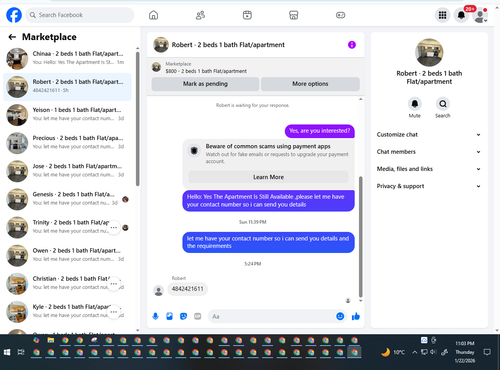Click Learn More on scam warning
Image resolution: width=500 pixels, height=370 pixels.
point(268,177)
